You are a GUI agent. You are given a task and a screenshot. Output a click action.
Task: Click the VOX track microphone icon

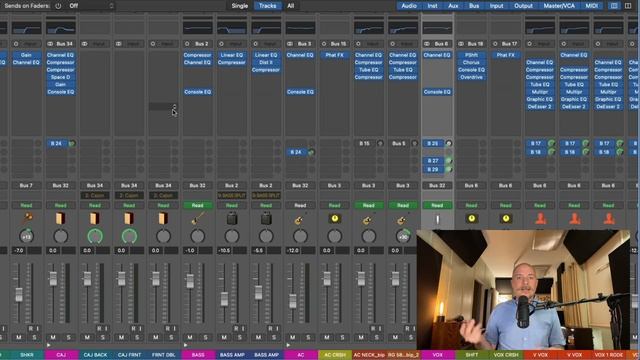point(437,219)
